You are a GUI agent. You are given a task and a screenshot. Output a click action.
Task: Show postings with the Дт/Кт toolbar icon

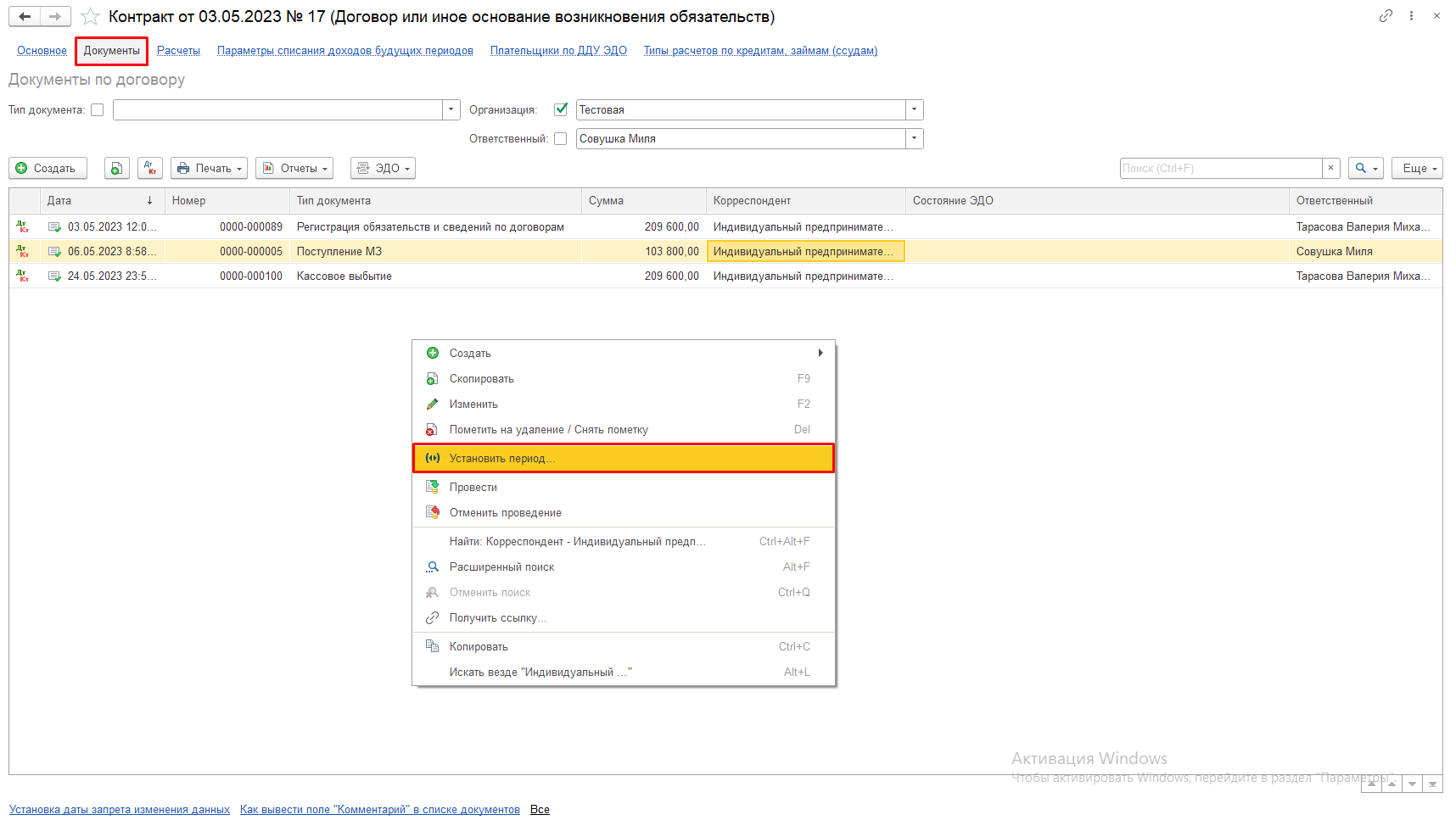(150, 168)
